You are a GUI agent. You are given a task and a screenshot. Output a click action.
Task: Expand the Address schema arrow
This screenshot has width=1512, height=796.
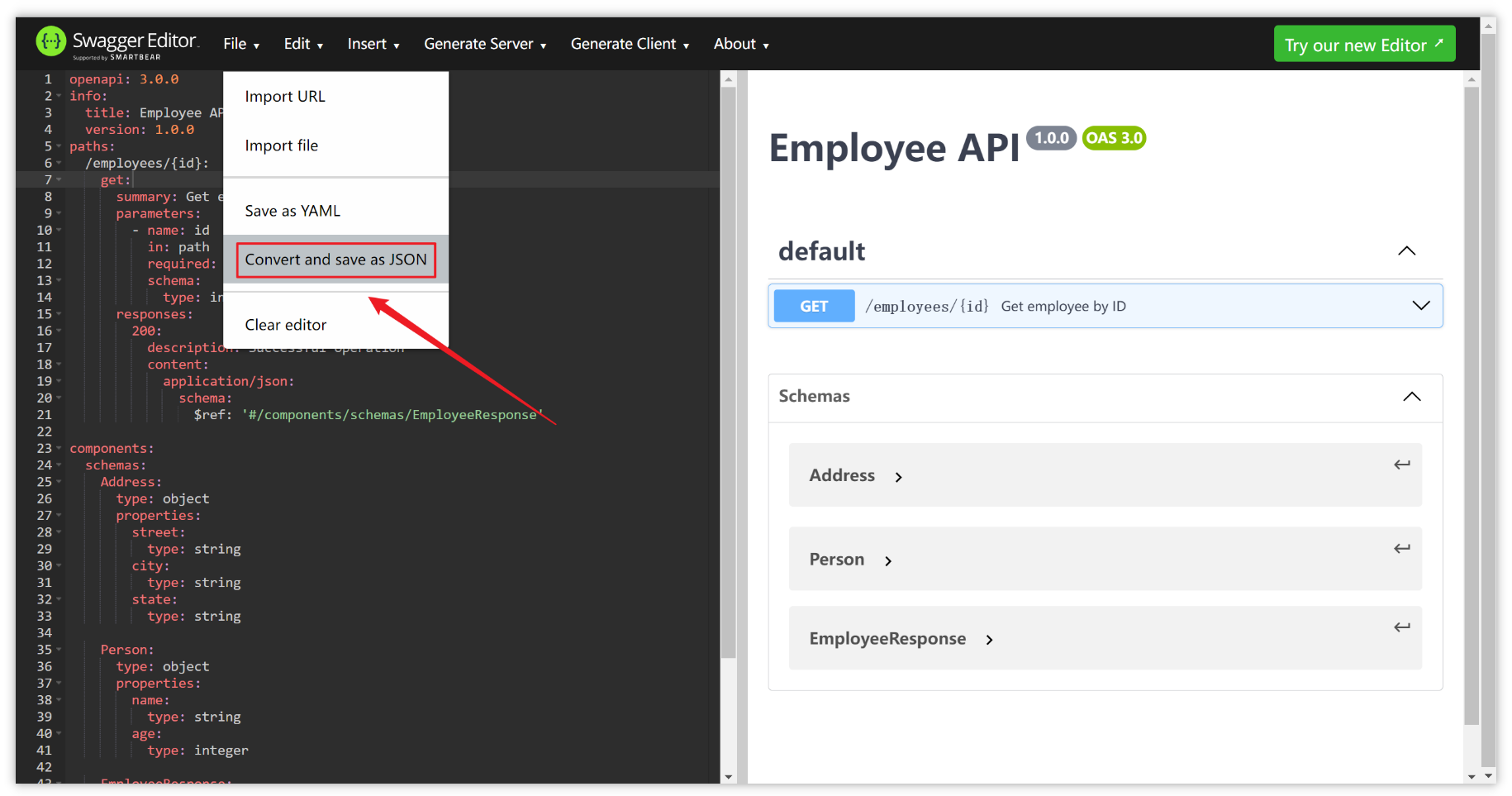898,477
